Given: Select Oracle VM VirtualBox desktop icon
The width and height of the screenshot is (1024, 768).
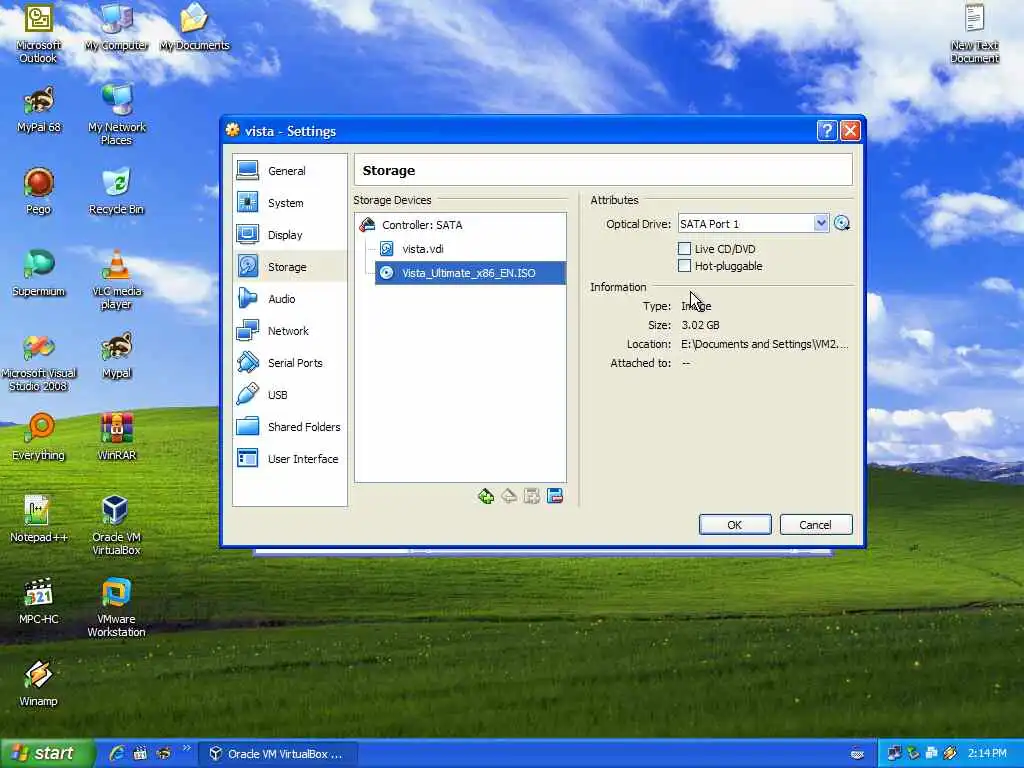Looking at the screenshot, I should point(116,526).
